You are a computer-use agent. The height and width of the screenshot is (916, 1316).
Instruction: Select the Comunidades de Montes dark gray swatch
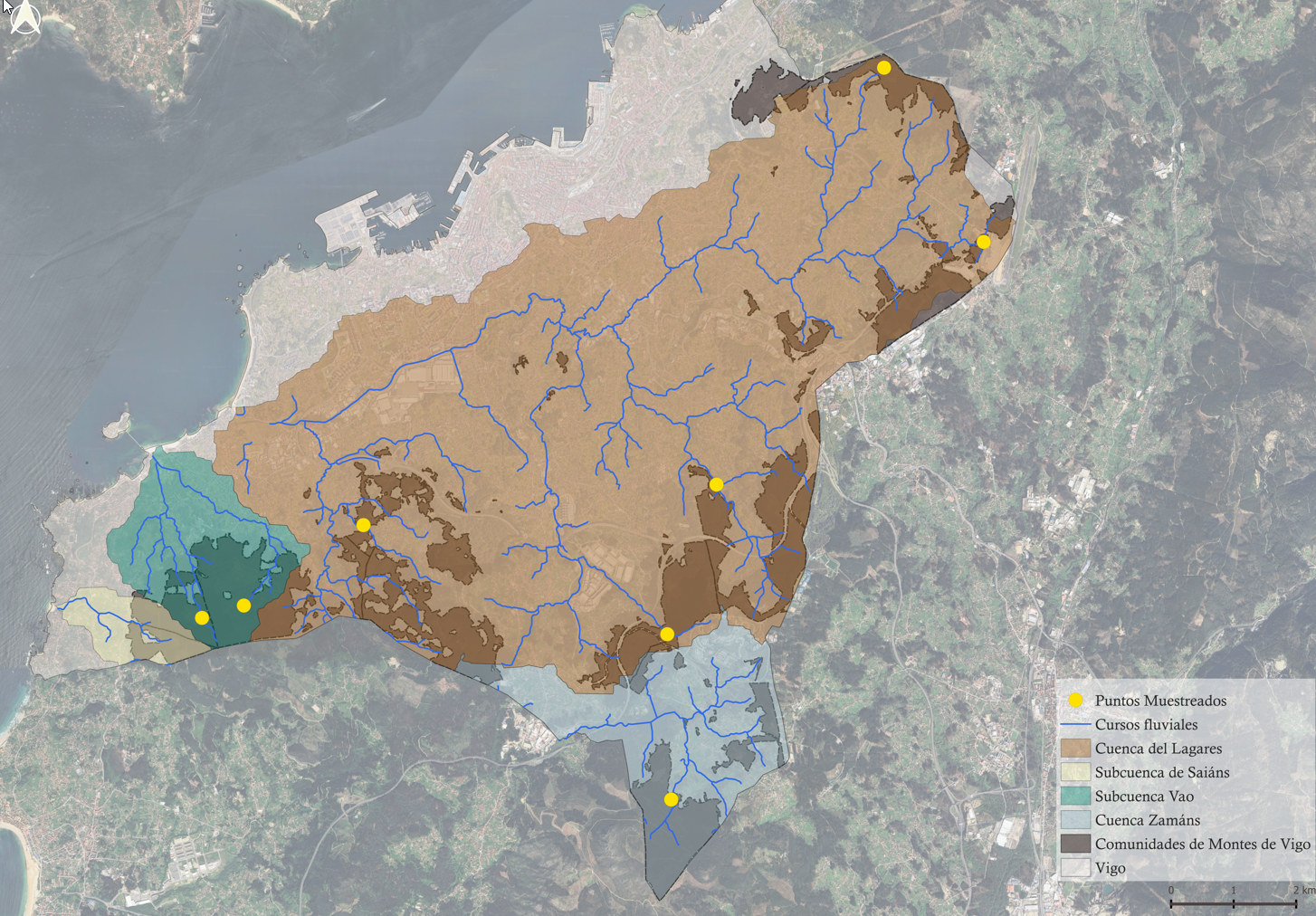pyautogui.click(x=1075, y=844)
